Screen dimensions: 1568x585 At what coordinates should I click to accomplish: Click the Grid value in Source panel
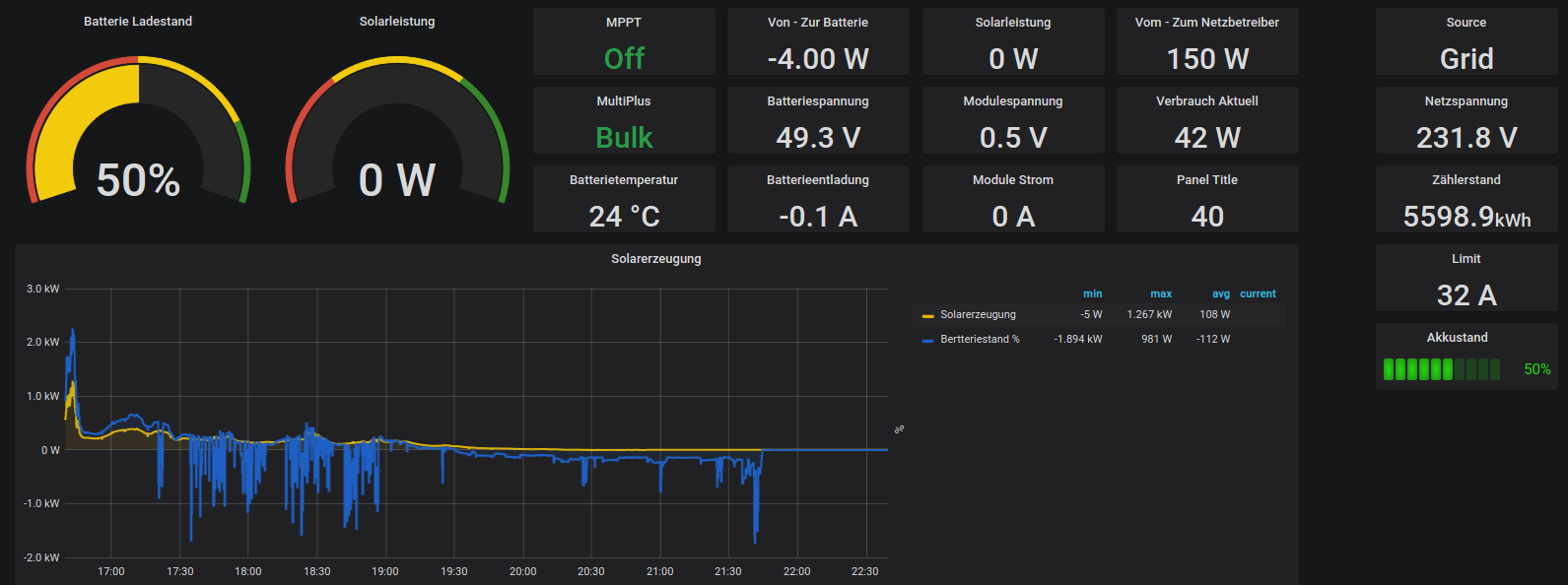click(1466, 59)
